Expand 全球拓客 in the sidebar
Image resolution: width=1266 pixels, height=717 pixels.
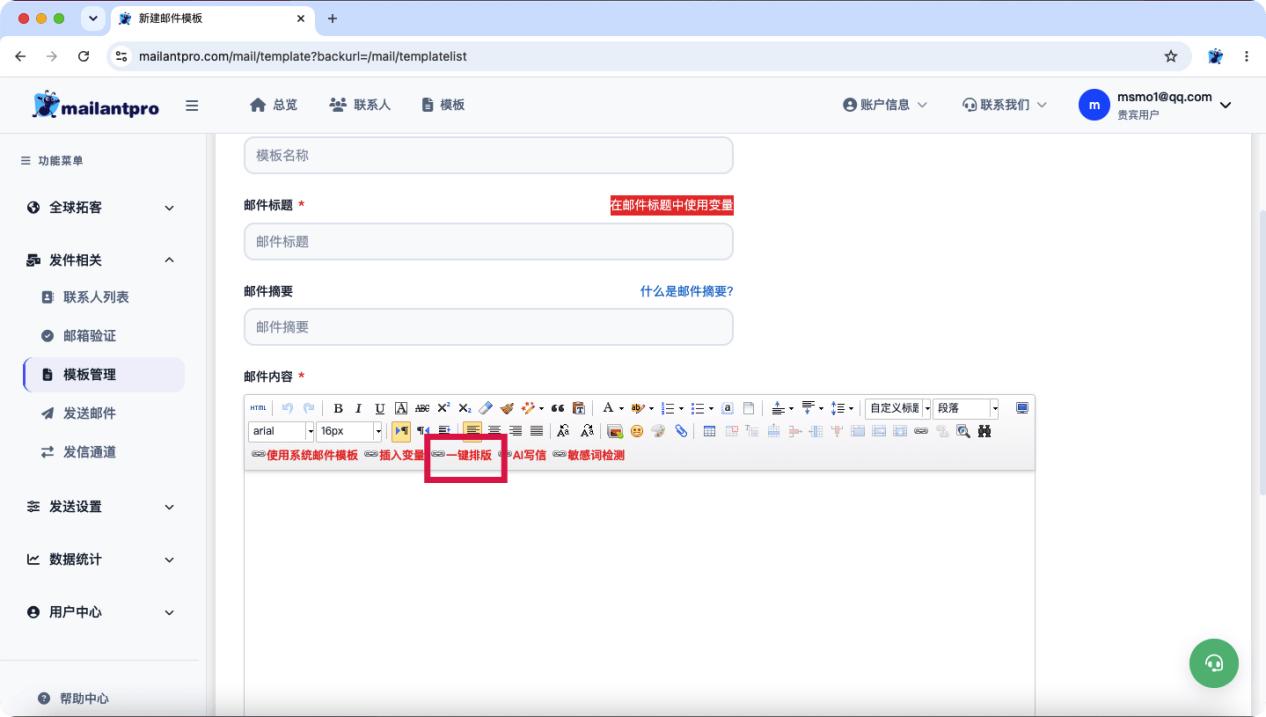[x=100, y=208]
